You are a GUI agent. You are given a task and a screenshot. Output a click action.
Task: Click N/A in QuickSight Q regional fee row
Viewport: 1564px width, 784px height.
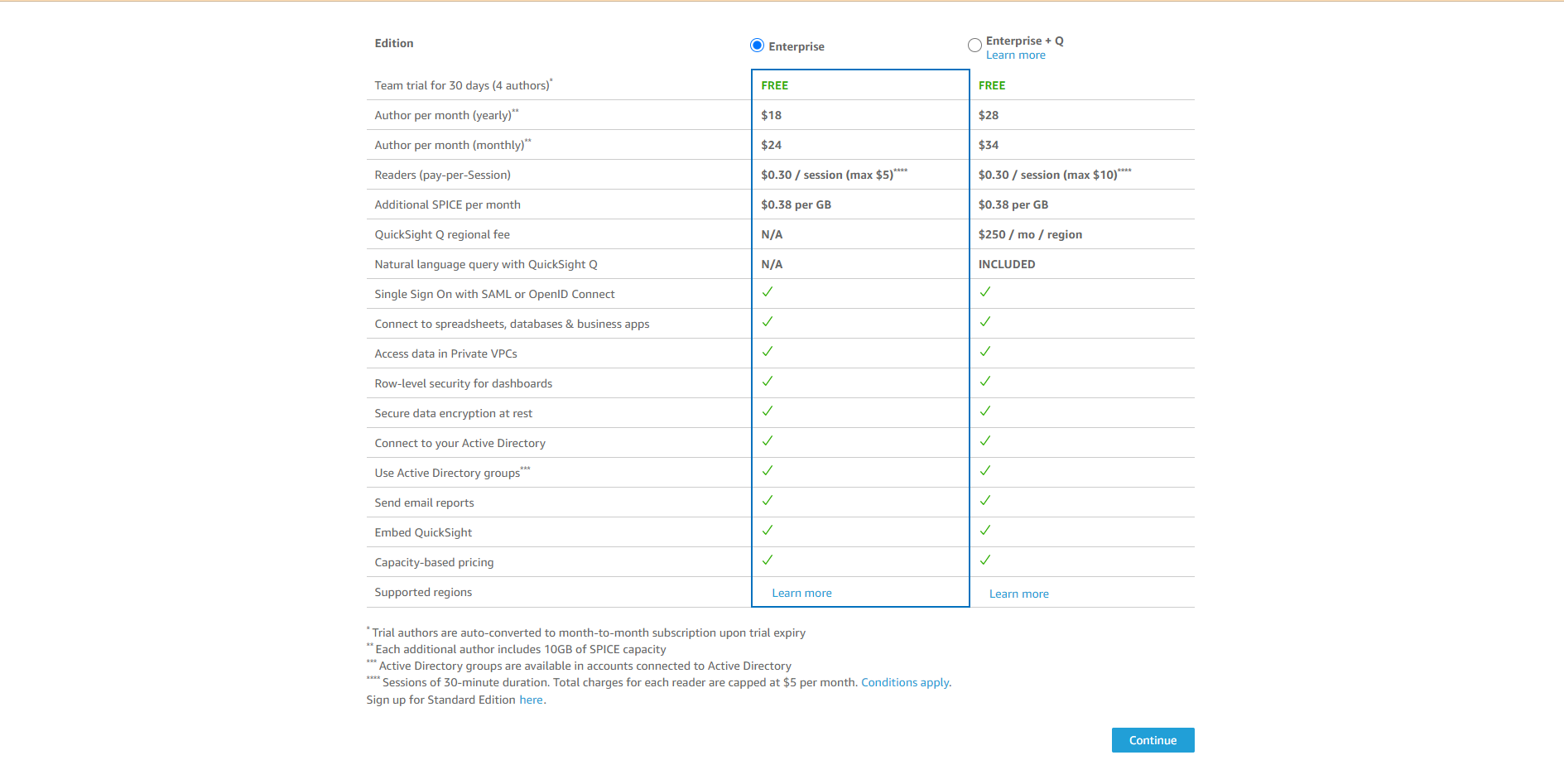pos(772,234)
